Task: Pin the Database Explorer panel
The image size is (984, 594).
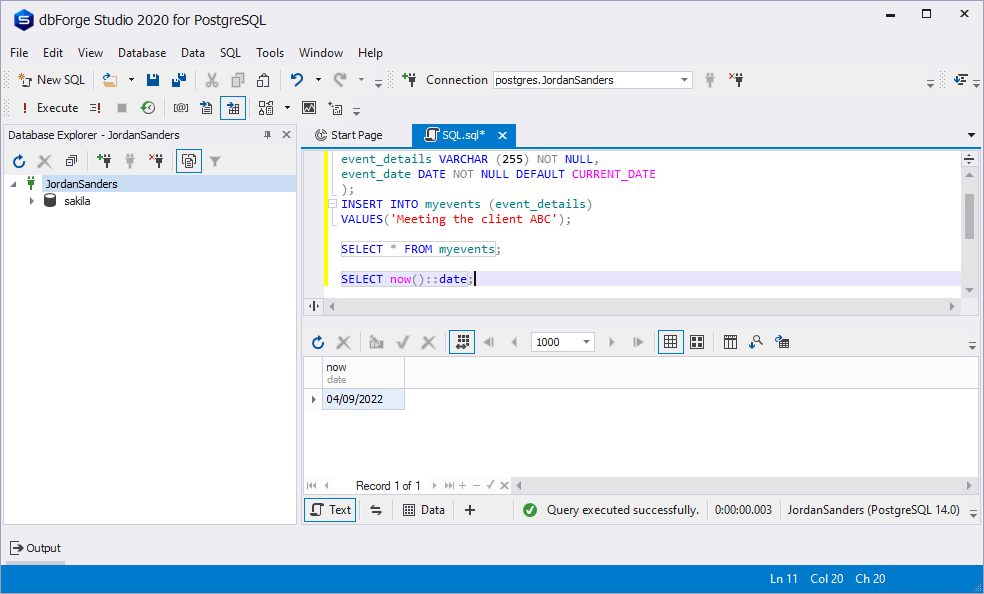Action: 267,134
